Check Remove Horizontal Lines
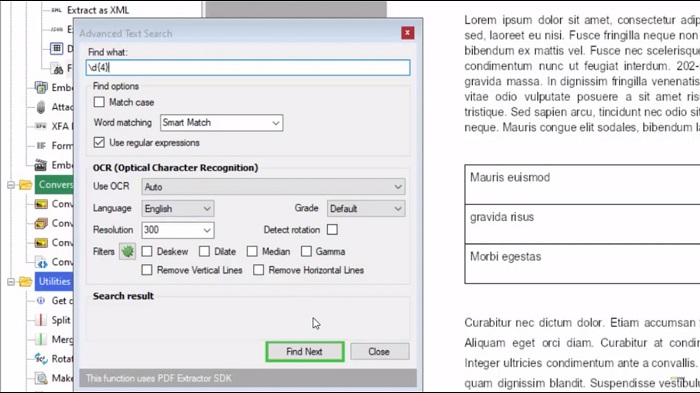 pyautogui.click(x=258, y=270)
